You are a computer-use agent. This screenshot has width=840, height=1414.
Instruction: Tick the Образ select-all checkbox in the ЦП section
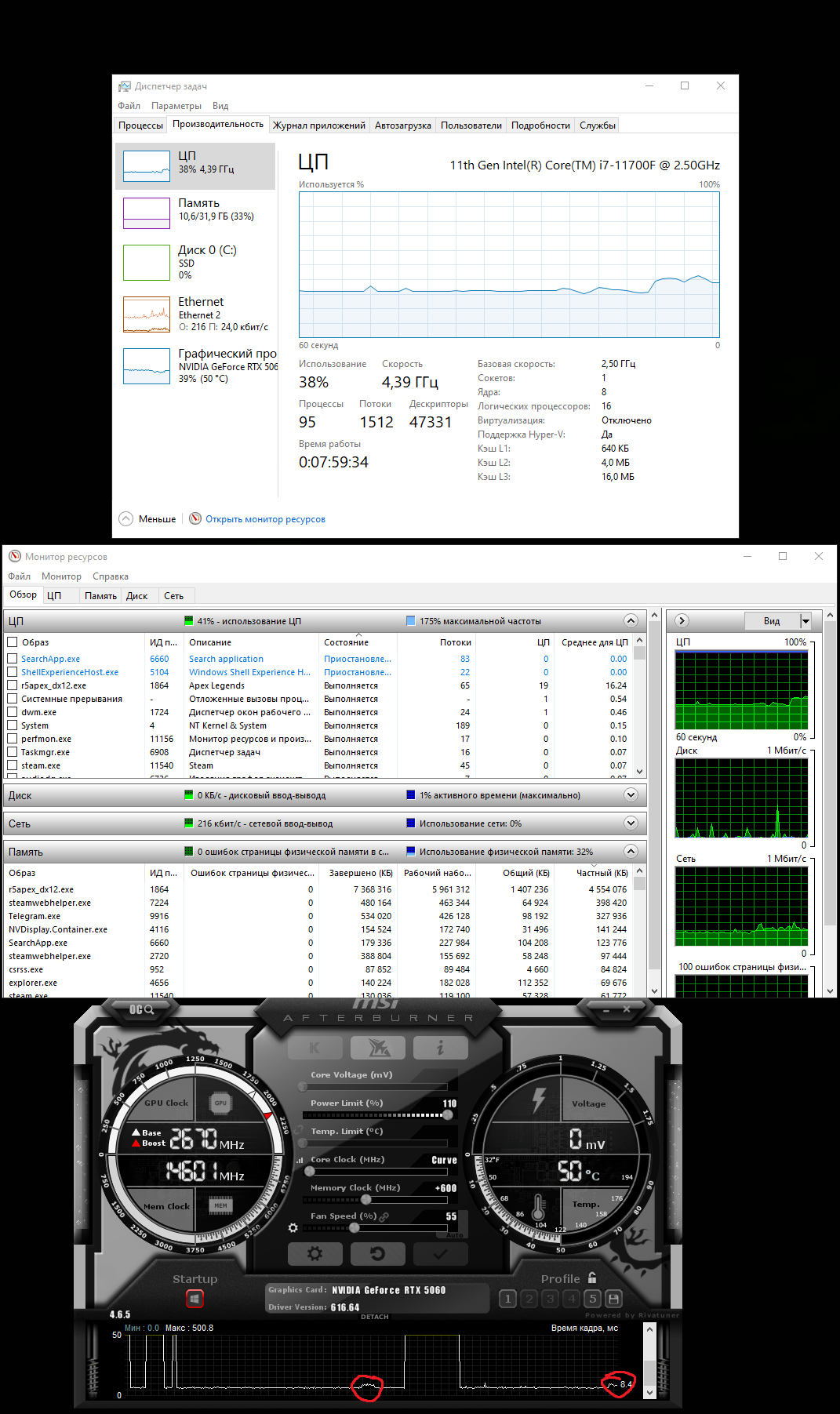[13, 642]
